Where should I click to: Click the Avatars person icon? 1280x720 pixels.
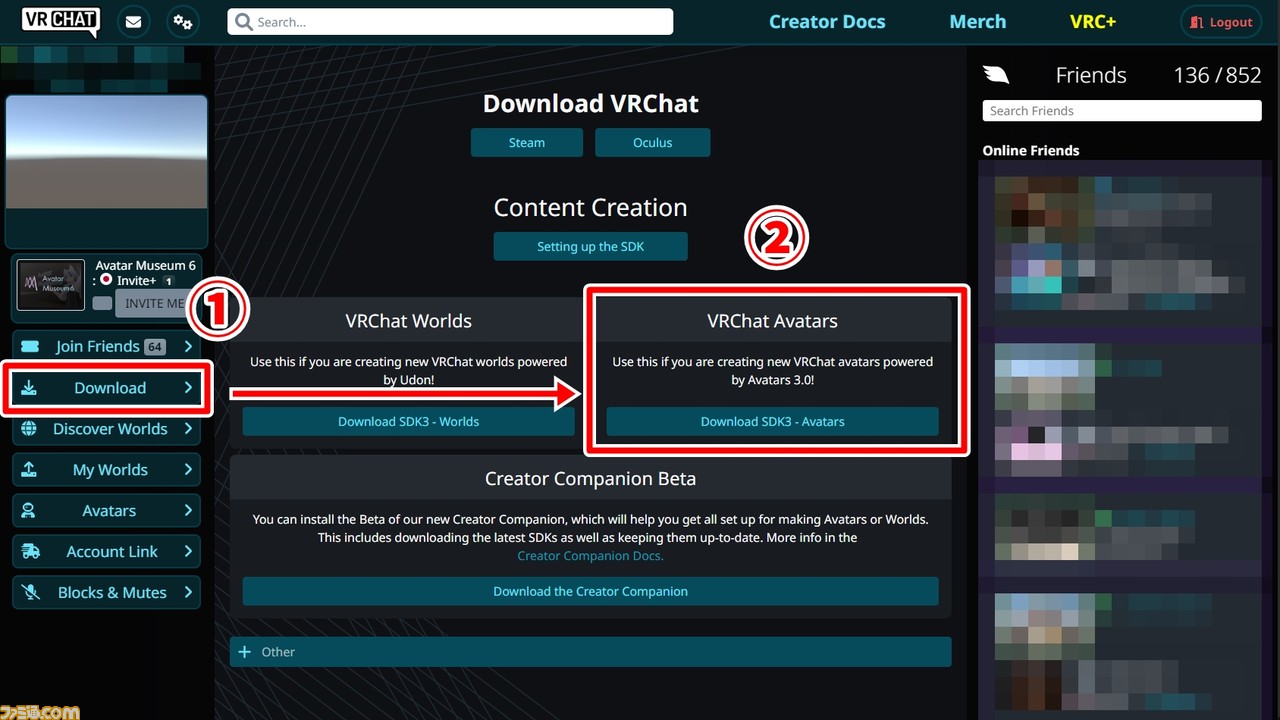tap(29, 511)
